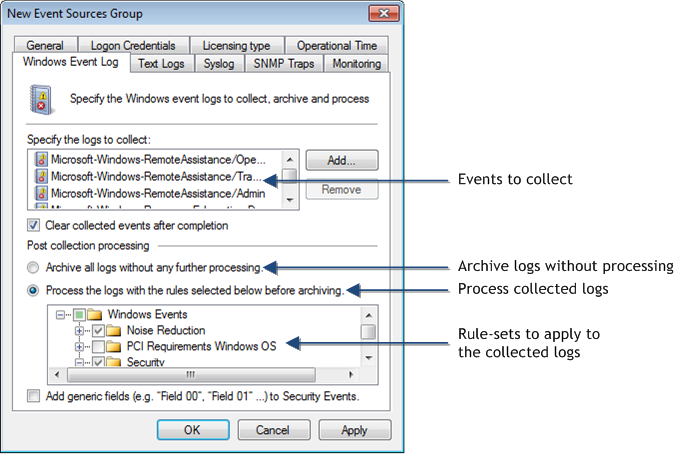
Task: Click the rule-set tree scroll up arrow
Action: click(x=368, y=315)
